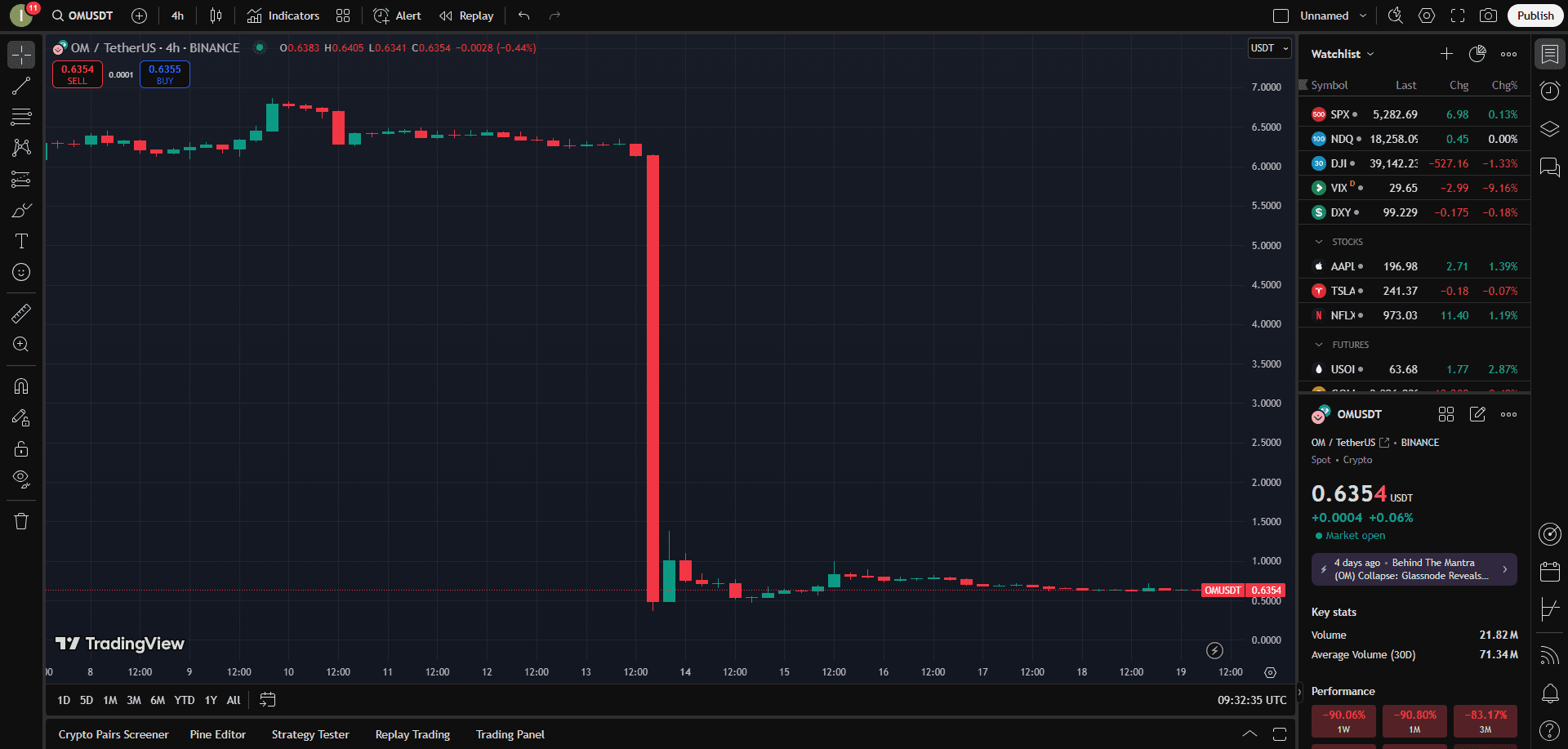Select TSLA in the watchlist
1568x749 pixels.
tap(1414, 291)
